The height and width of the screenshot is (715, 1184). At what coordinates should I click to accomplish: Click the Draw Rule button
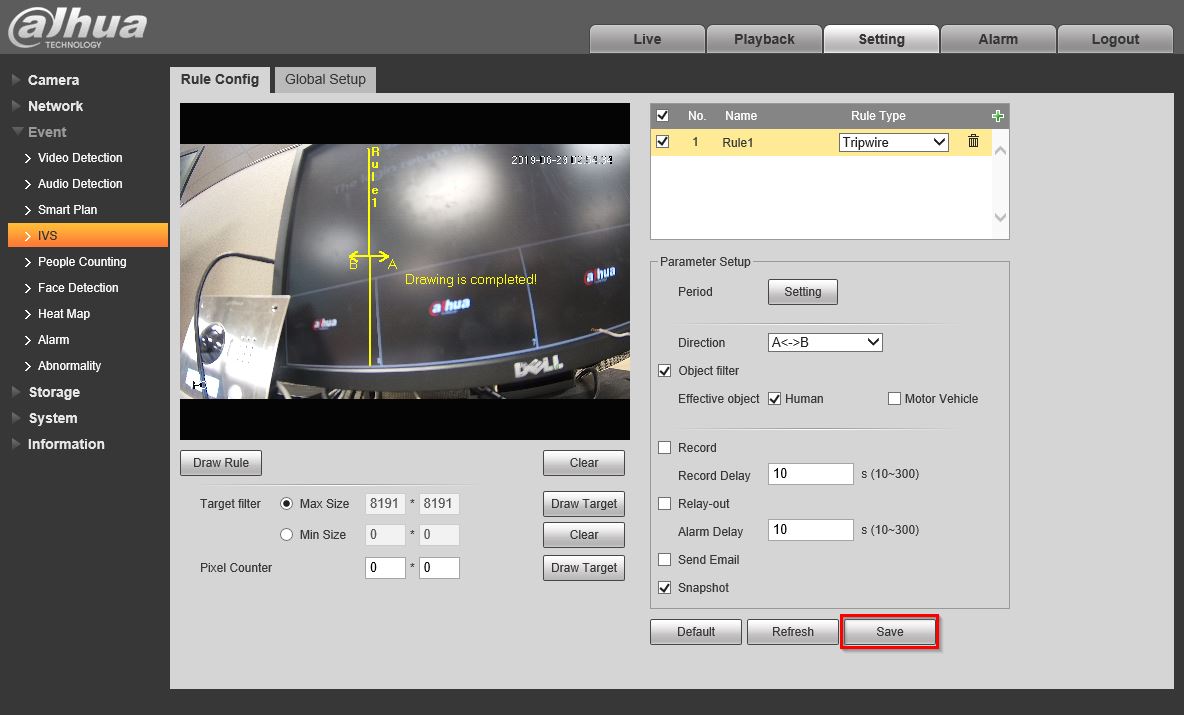click(221, 463)
